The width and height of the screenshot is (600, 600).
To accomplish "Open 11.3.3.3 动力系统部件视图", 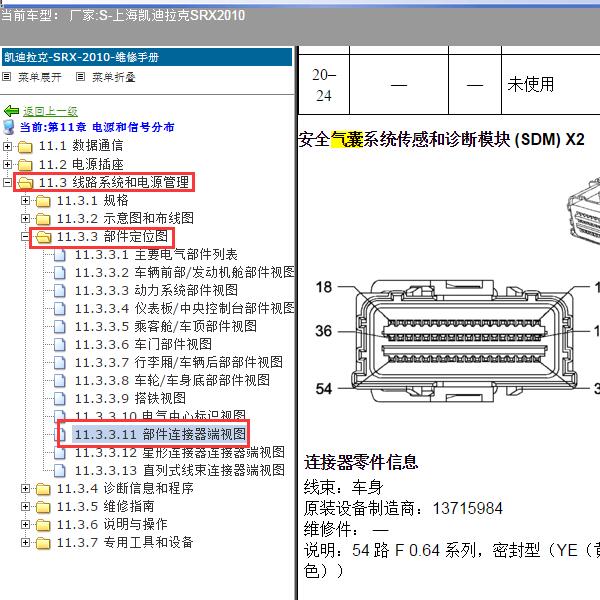I will [156, 290].
